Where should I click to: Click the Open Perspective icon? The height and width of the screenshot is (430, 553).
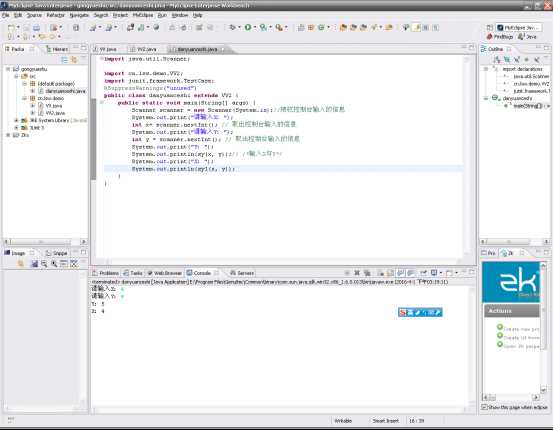490,28
